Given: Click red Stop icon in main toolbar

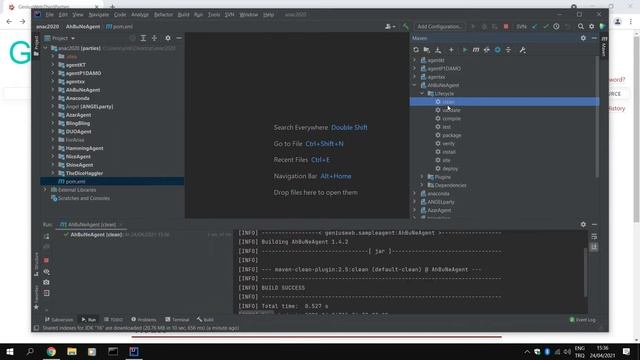Looking at the screenshot, I should tap(506, 27).
